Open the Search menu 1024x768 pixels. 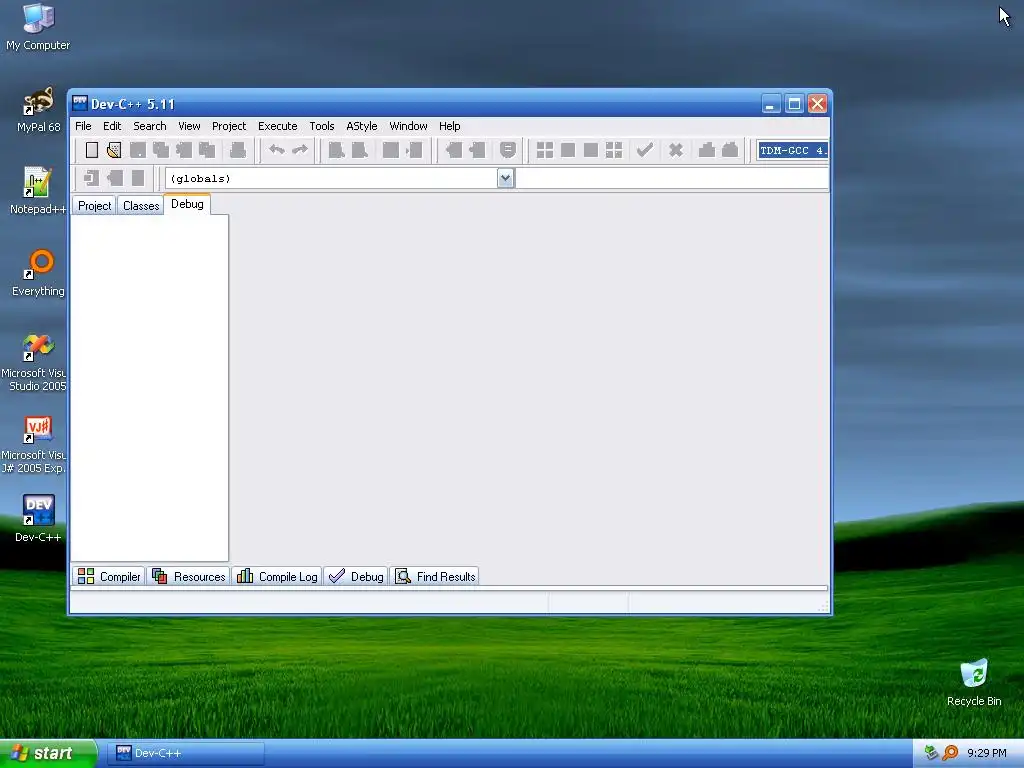(150, 126)
